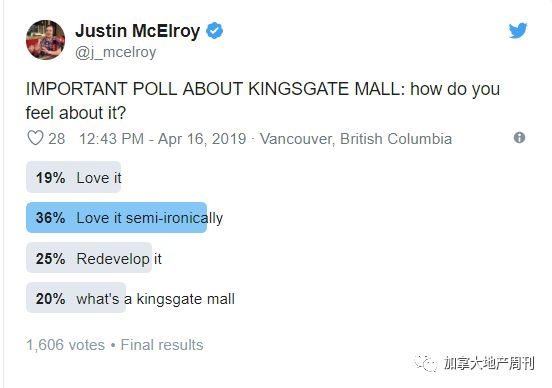Select 'what's a kingsgate mall' option
This screenshot has height=388, width=552.
click(x=131, y=298)
